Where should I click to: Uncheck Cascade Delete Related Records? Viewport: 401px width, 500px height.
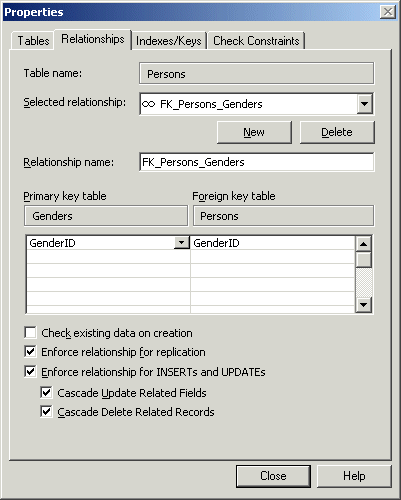(x=46, y=412)
